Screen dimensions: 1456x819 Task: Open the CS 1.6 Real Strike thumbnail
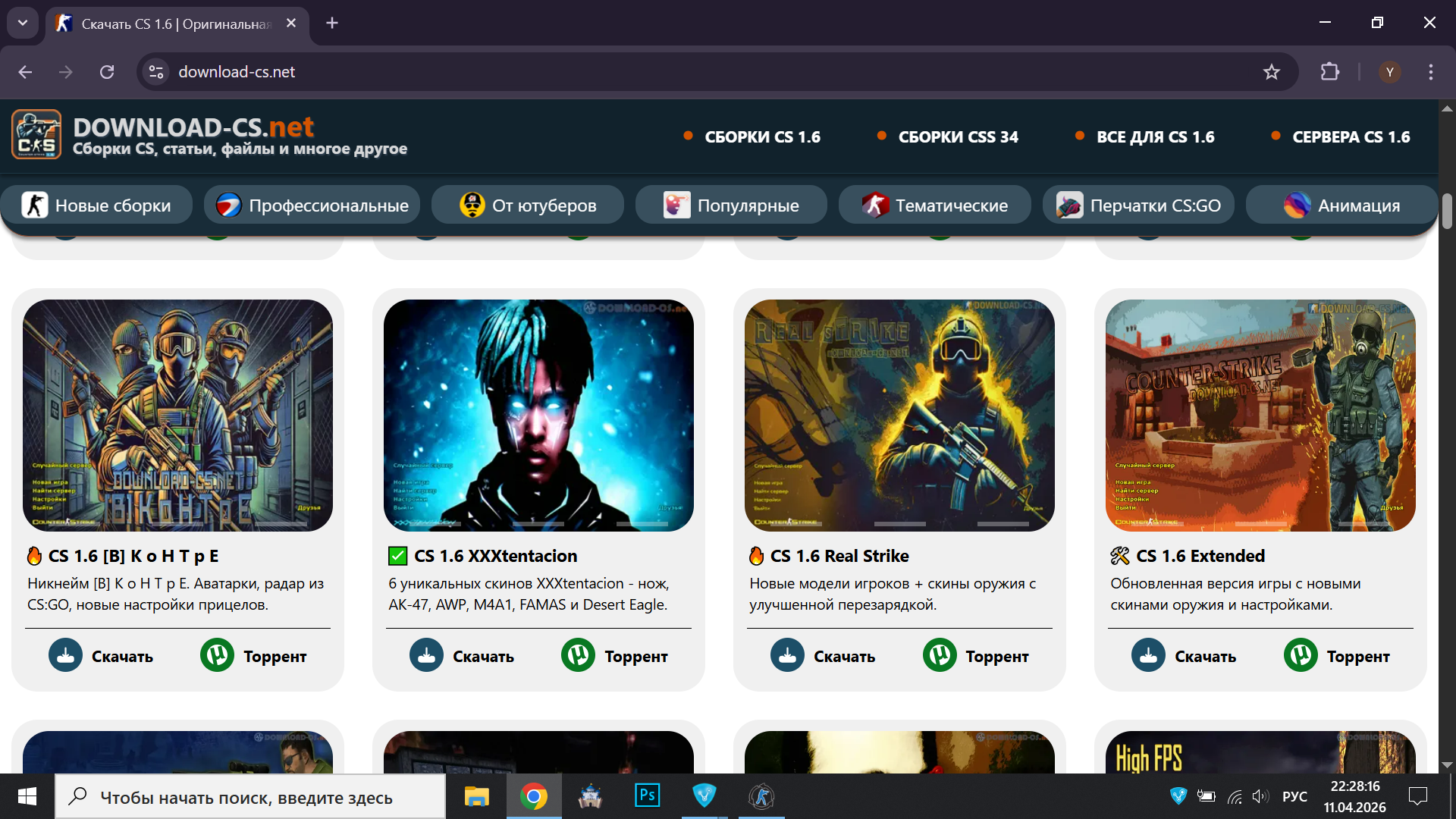click(x=899, y=415)
